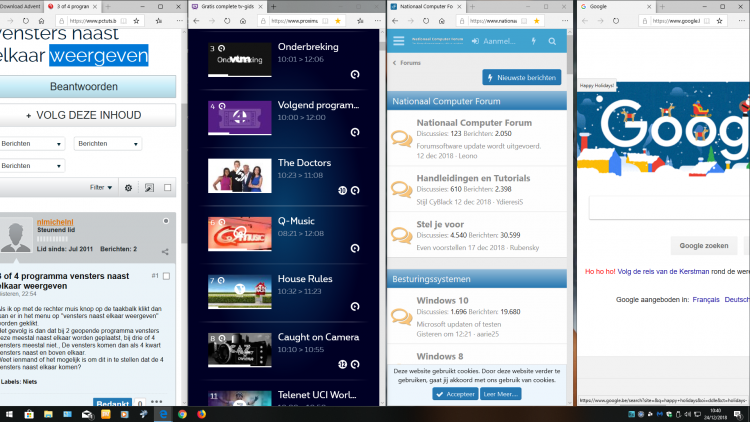Image resolution: width=750 pixels, height=422 pixels.
Task: Click the lightning bolt icon in forum header
Action: point(533,41)
